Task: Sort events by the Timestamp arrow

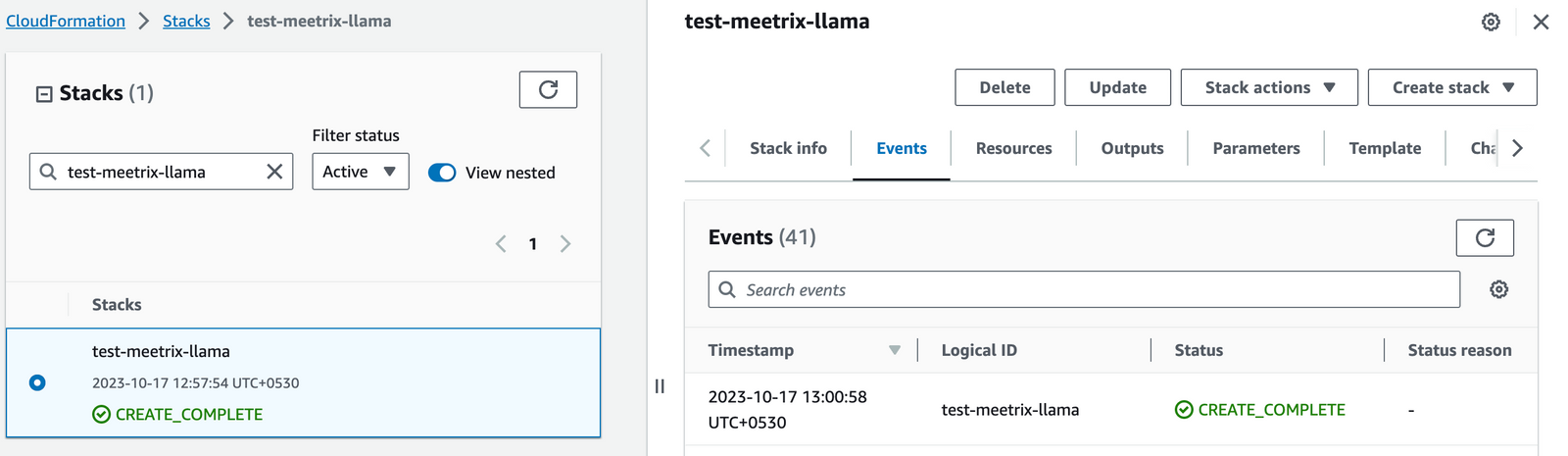Action: point(894,350)
